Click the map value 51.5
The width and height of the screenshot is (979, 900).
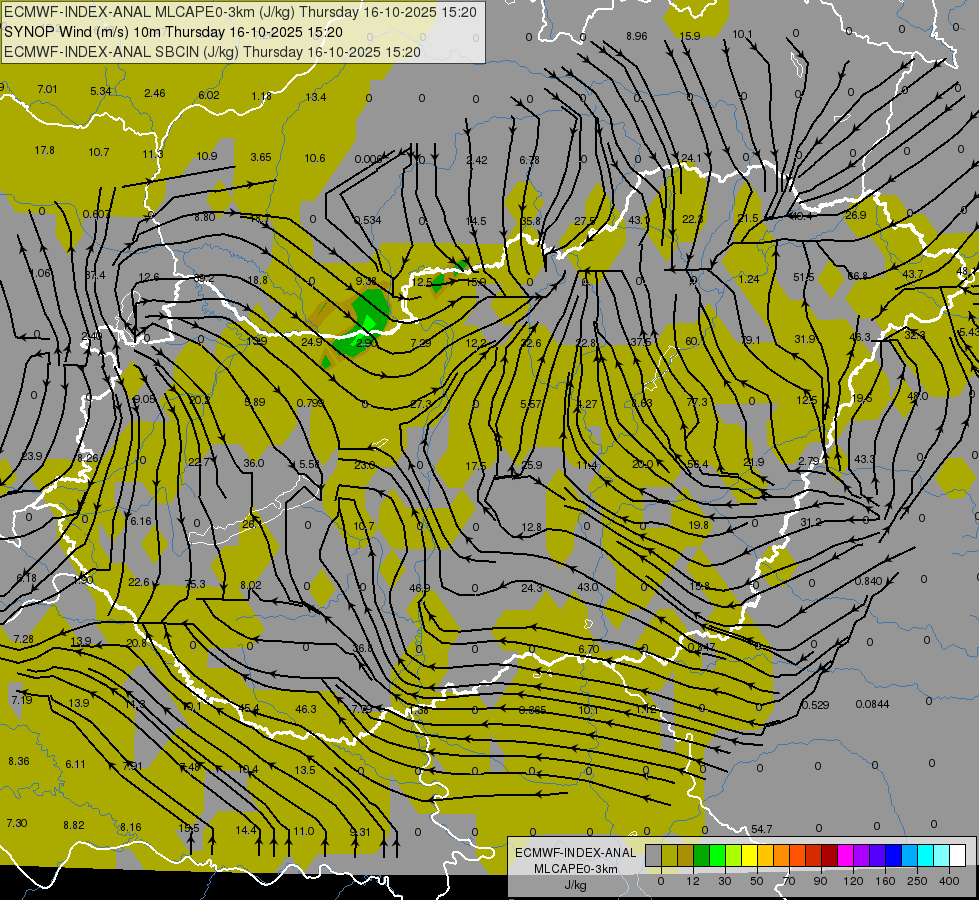click(x=804, y=277)
